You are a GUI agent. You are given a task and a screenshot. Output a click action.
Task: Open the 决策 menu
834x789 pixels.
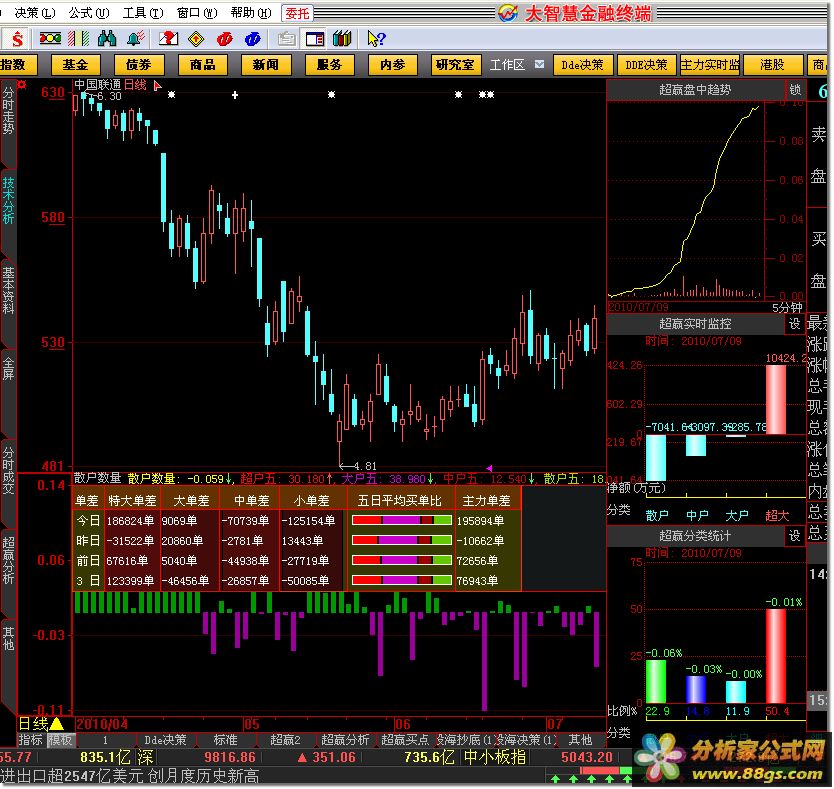coord(34,13)
